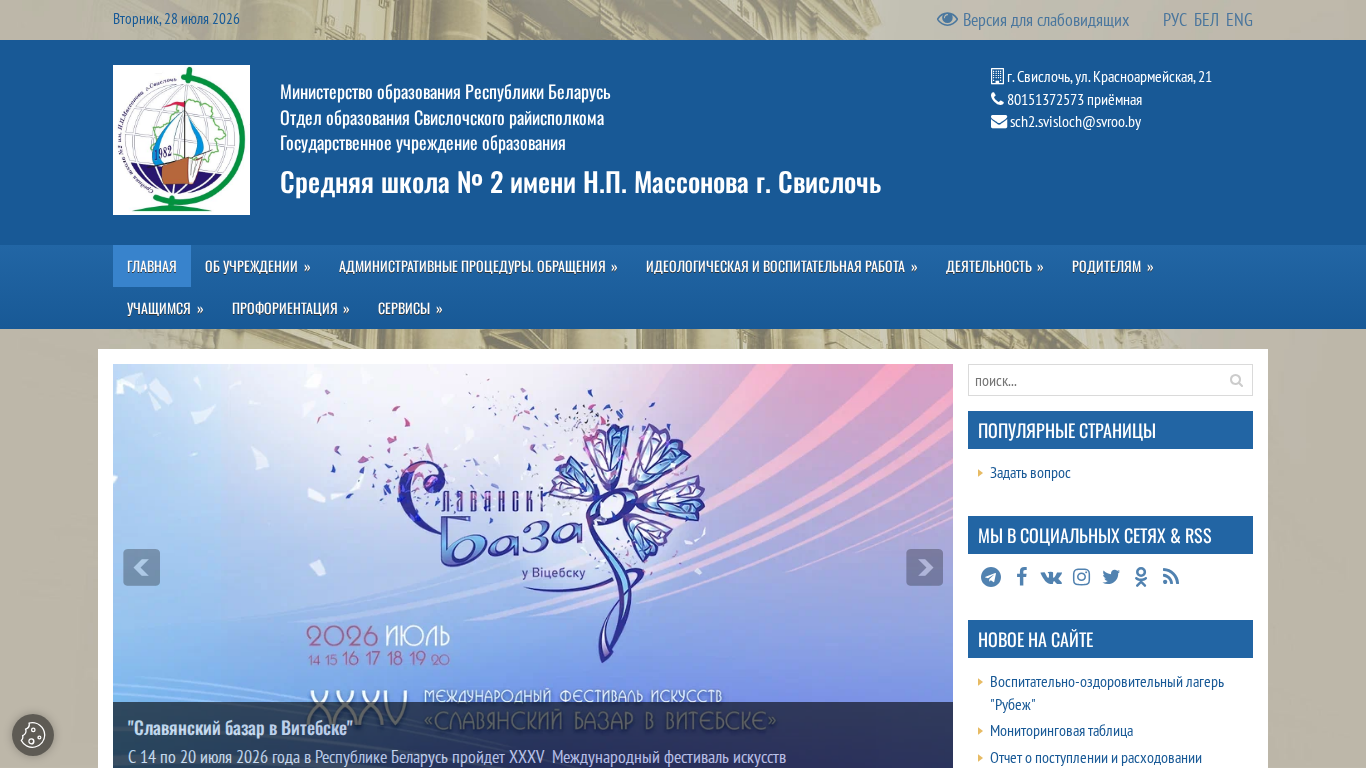1366x768 pixels.
Task: Expand the Об учреждении menu
Action: 258,266
